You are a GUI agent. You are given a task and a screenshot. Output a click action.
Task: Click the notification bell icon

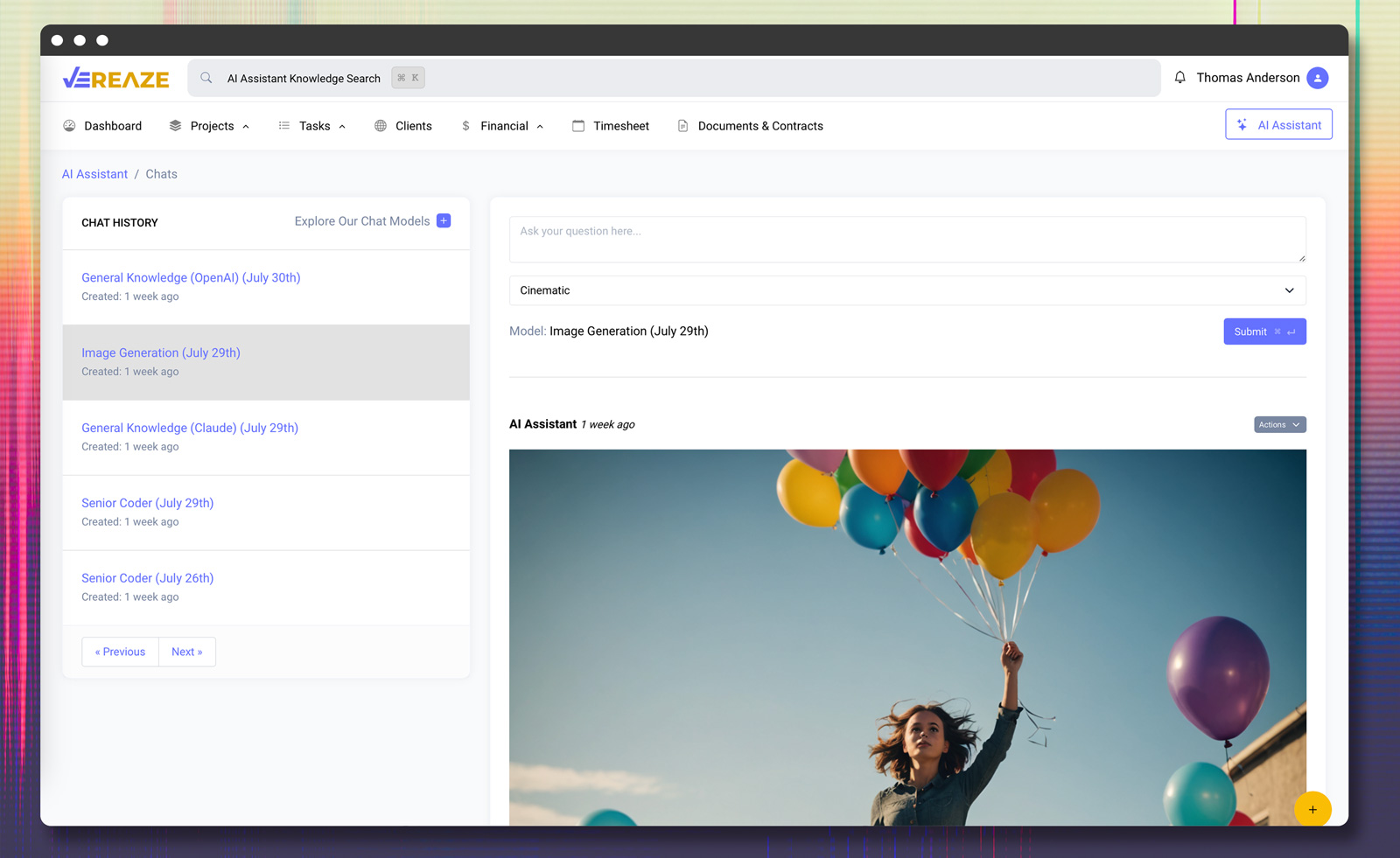pos(1179,78)
